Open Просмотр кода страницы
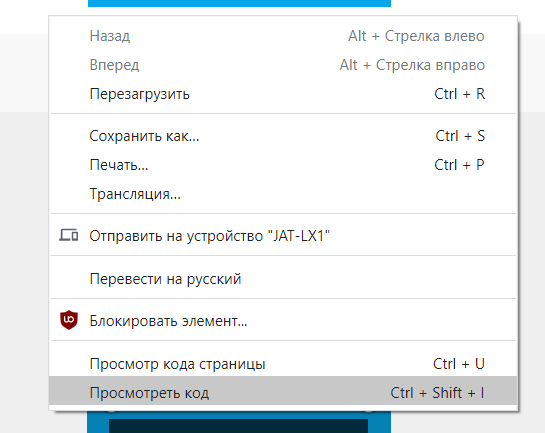 coord(283,364)
